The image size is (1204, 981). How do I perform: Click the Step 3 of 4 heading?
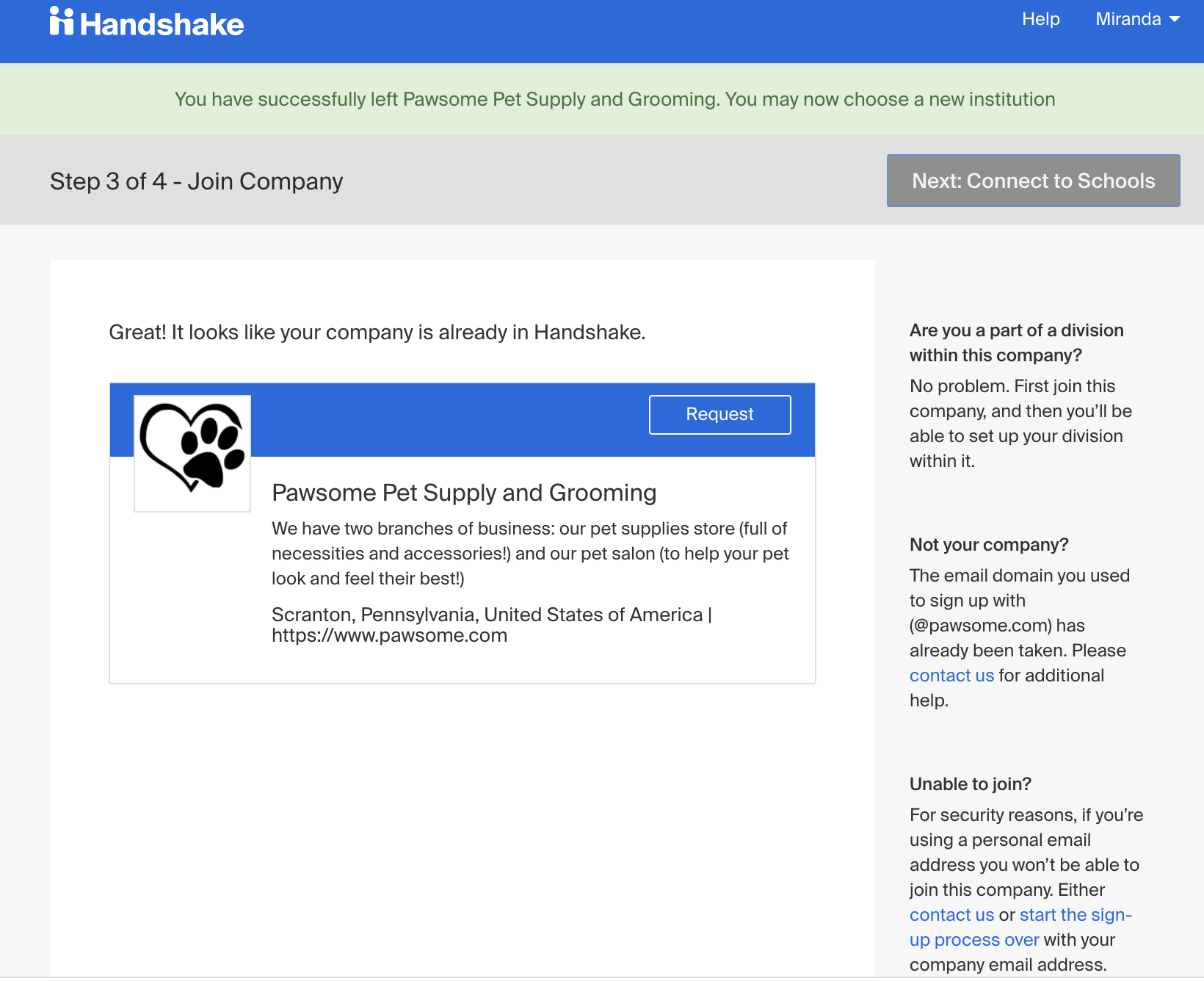(x=197, y=181)
